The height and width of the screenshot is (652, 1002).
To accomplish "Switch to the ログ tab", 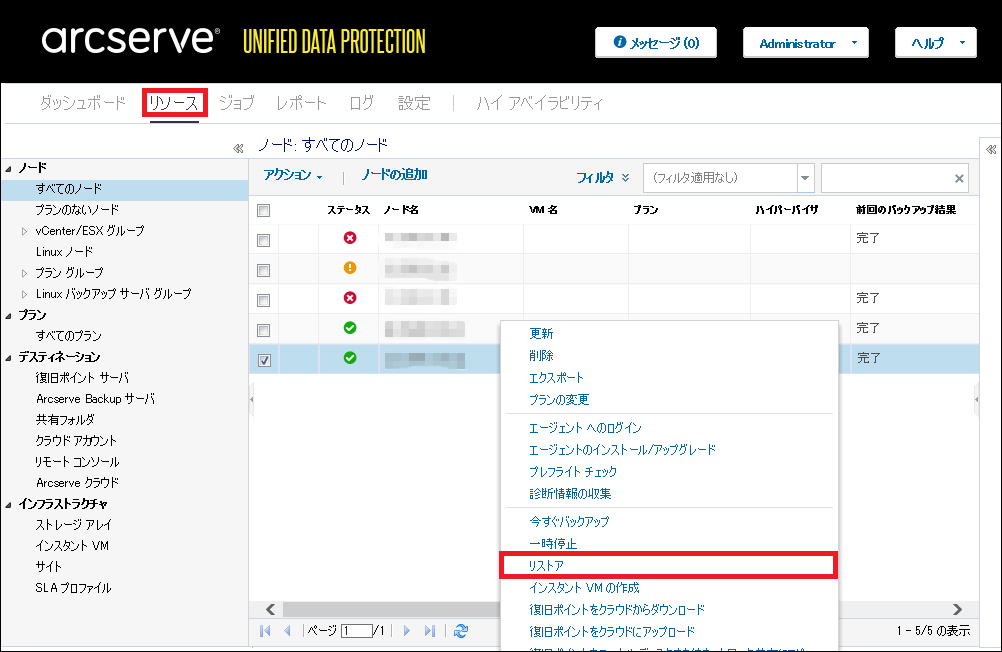I will tap(362, 102).
